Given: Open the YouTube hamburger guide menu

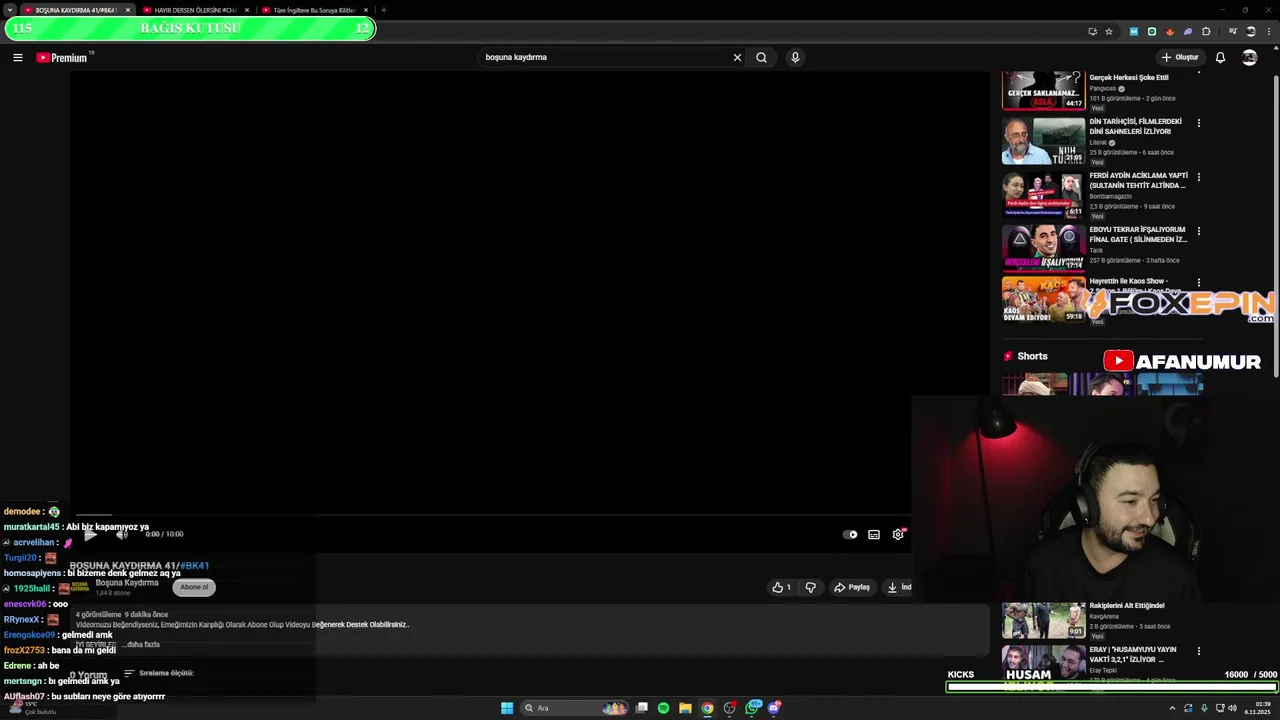Looking at the screenshot, I should [x=17, y=57].
